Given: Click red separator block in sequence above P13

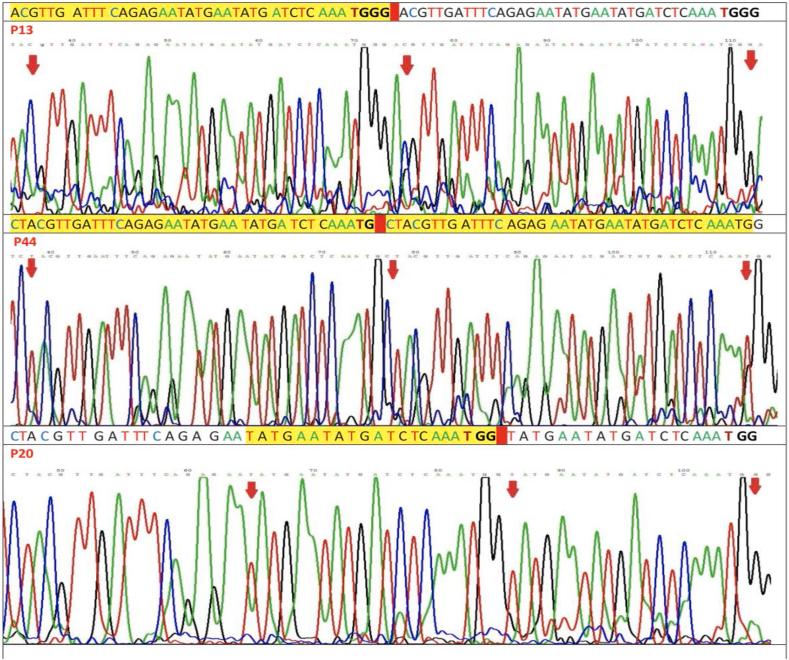Looking at the screenshot, I should point(394,13).
